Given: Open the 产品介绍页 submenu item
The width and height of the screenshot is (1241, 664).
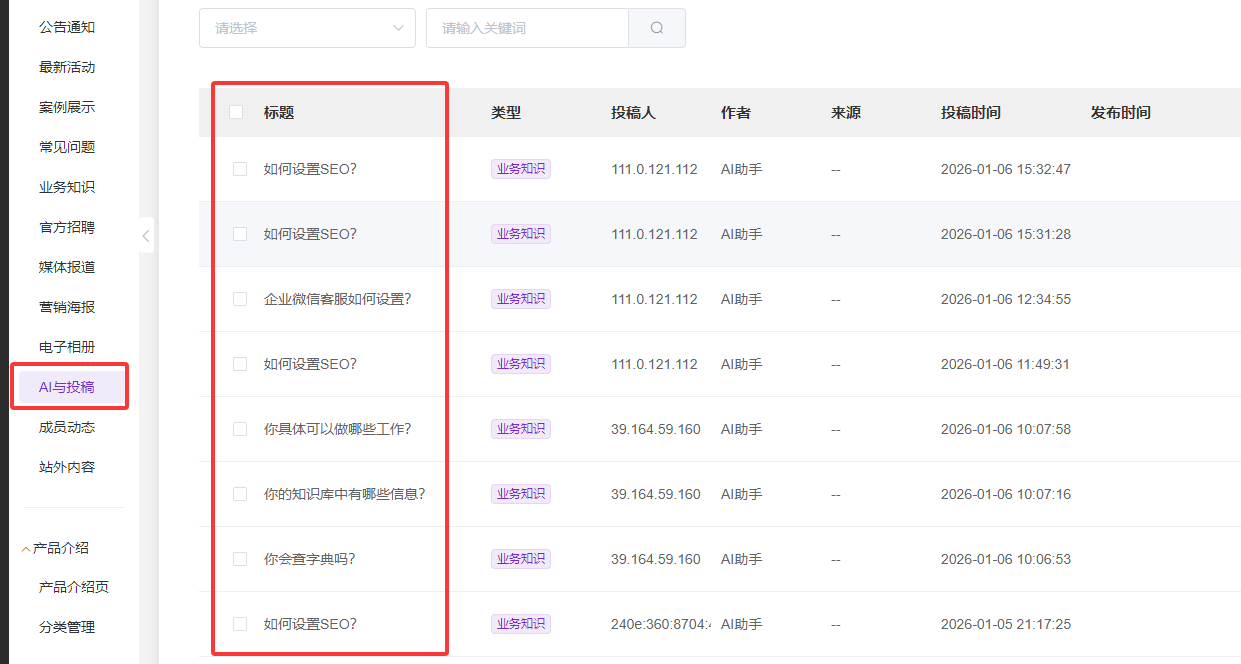Looking at the screenshot, I should (x=73, y=587).
